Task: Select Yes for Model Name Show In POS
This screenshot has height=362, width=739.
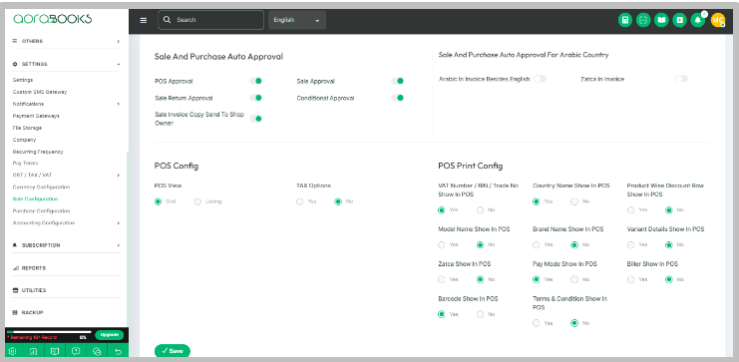Action: [442, 245]
